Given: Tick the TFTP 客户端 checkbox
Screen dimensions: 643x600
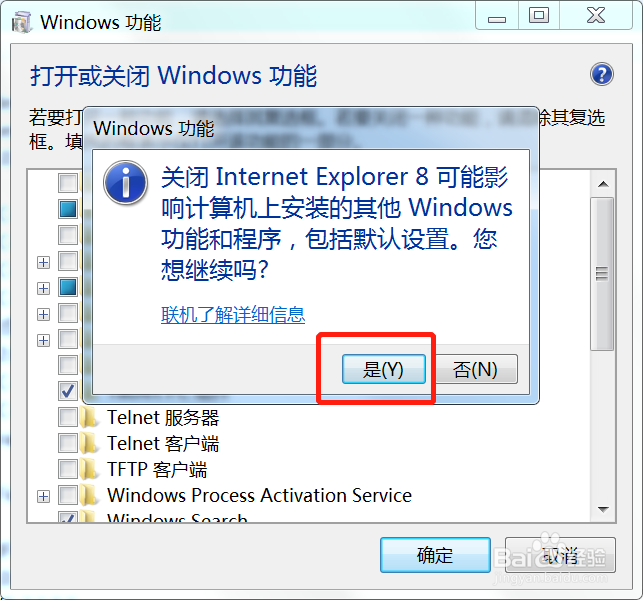Looking at the screenshot, I should point(68,470).
